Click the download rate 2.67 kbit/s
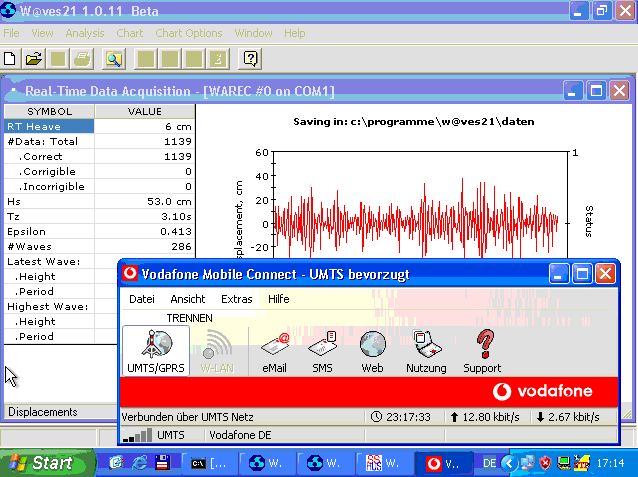638x477 pixels. pyautogui.click(x=568, y=417)
